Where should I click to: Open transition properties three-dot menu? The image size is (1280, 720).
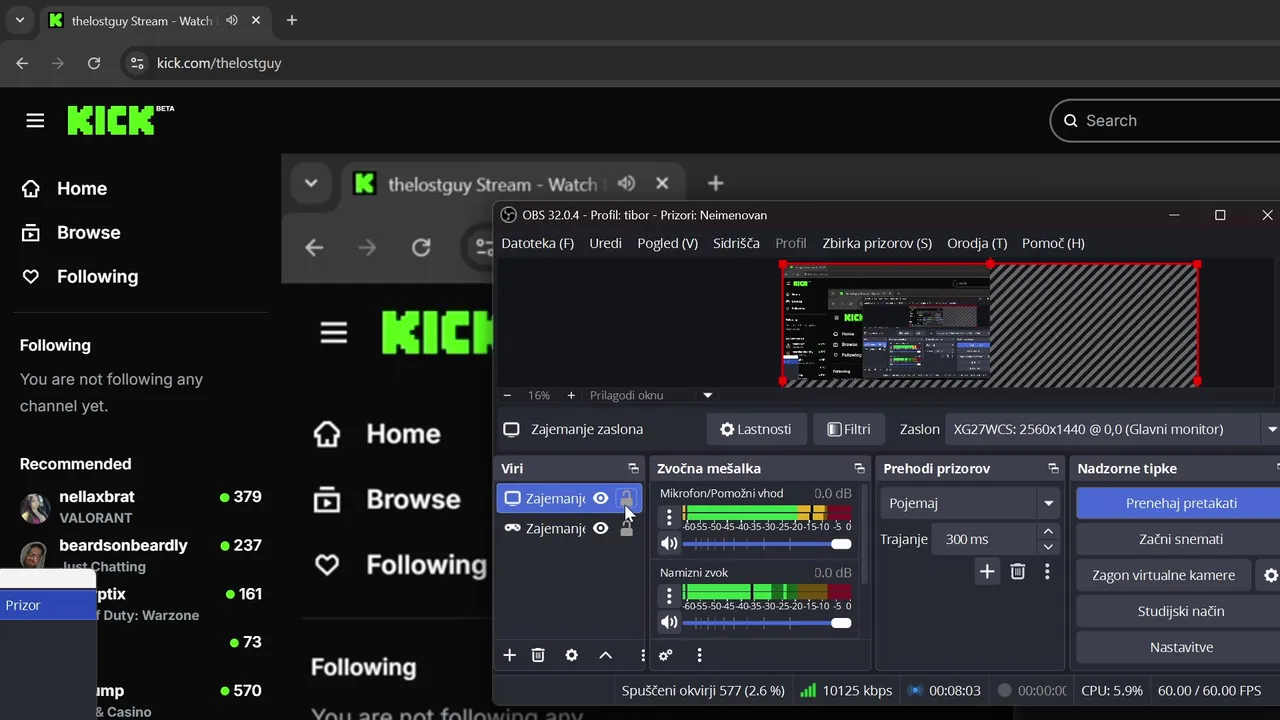click(1047, 571)
